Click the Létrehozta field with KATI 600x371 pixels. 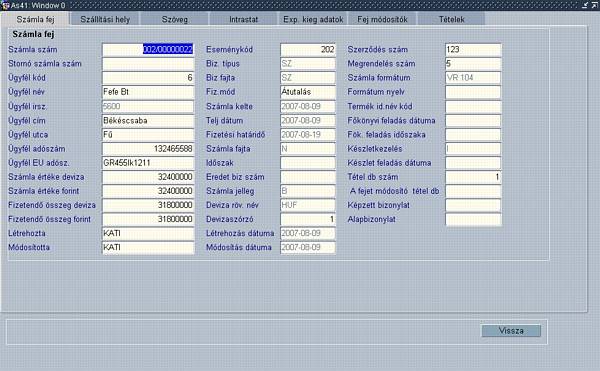[148, 233]
